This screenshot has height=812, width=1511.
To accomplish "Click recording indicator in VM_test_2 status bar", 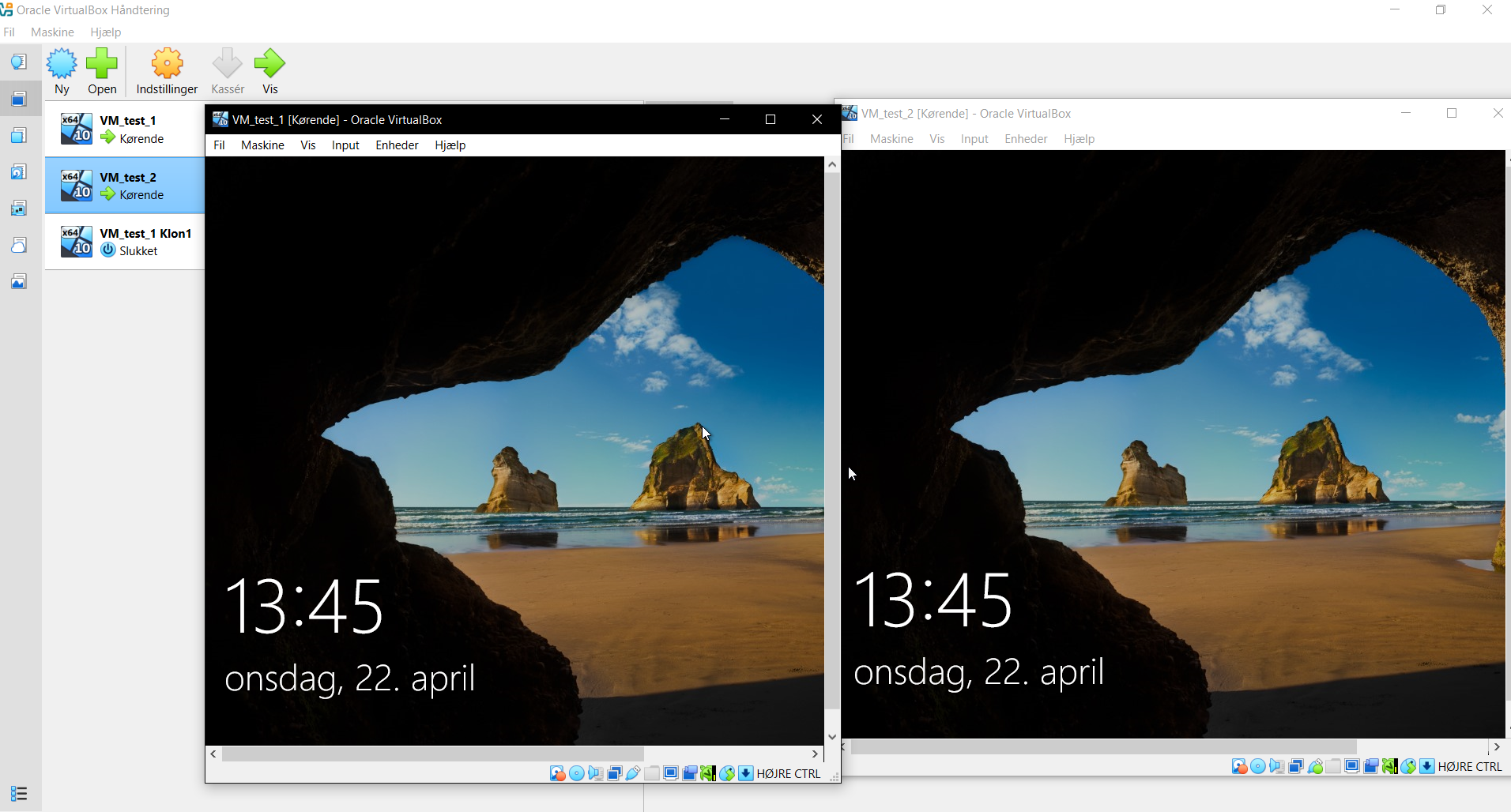I will [x=1371, y=766].
